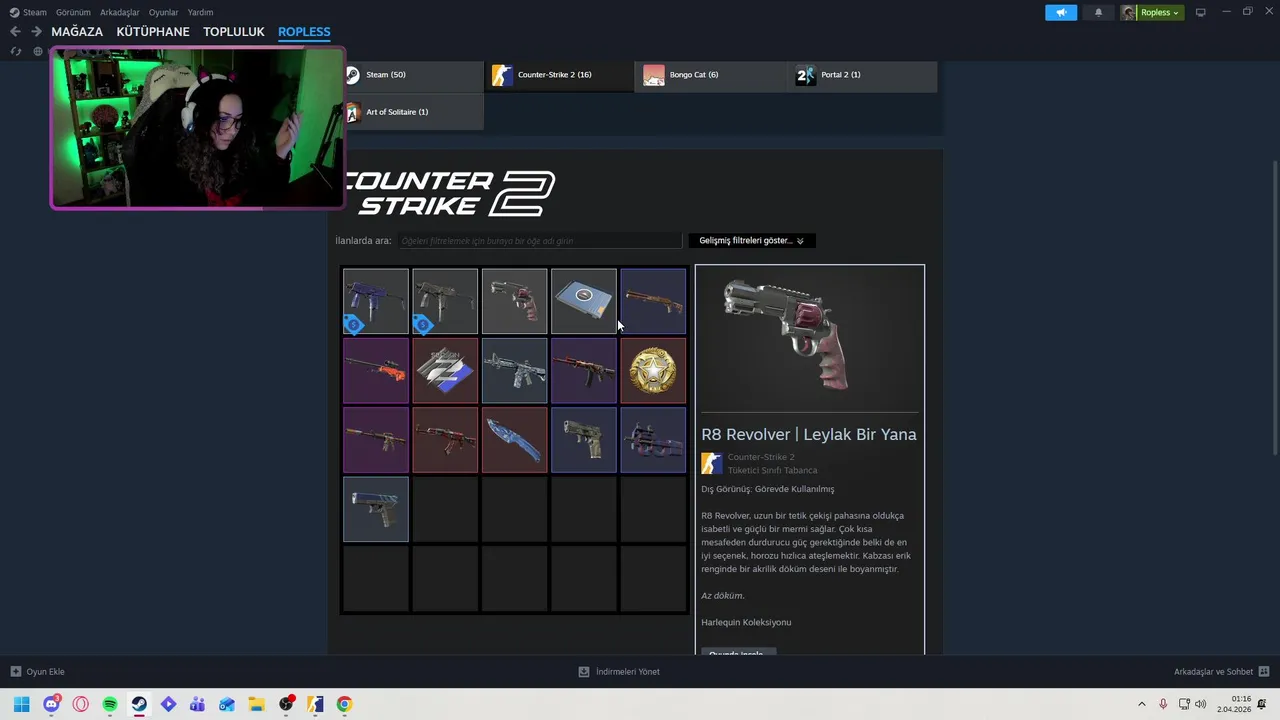
Task: Click the announcements megaphone button
Action: [1061, 12]
